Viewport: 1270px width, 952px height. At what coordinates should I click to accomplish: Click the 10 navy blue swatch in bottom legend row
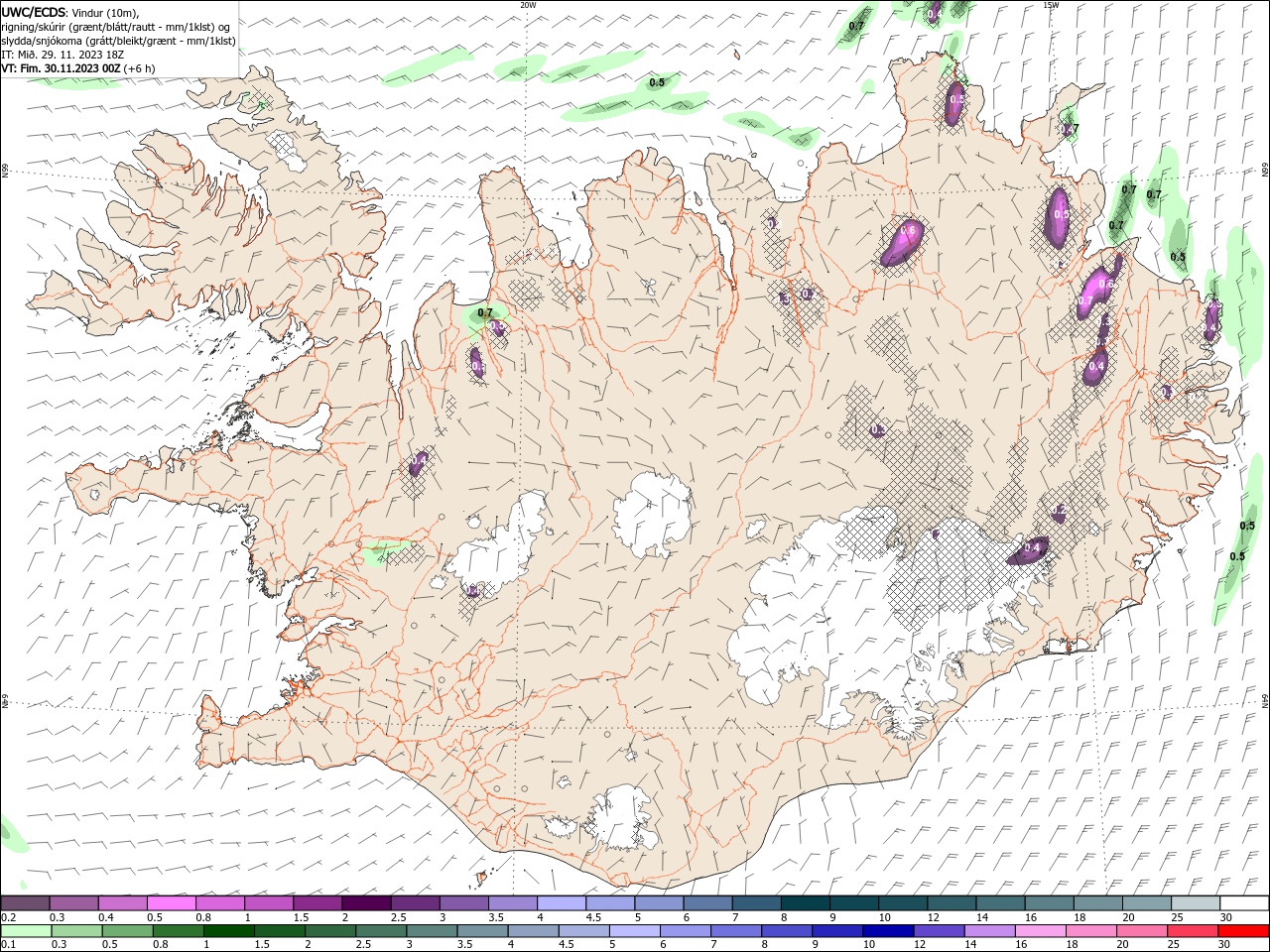tap(887, 931)
